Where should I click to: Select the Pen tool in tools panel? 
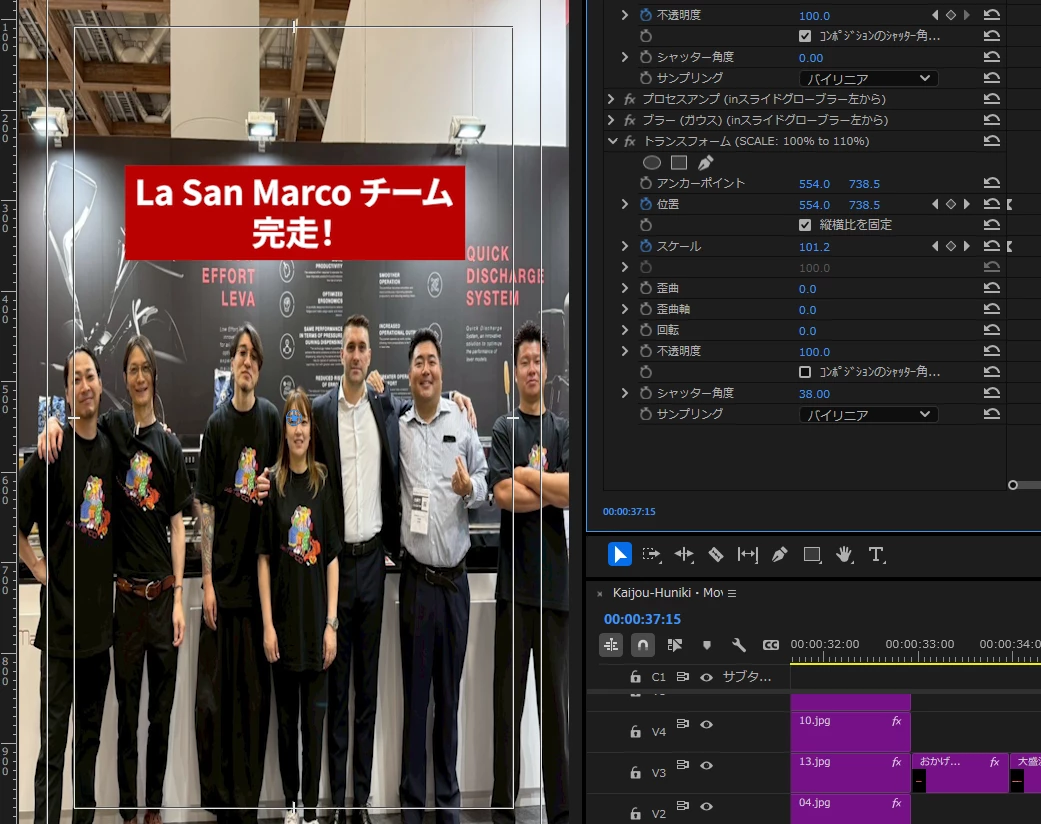click(779, 554)
